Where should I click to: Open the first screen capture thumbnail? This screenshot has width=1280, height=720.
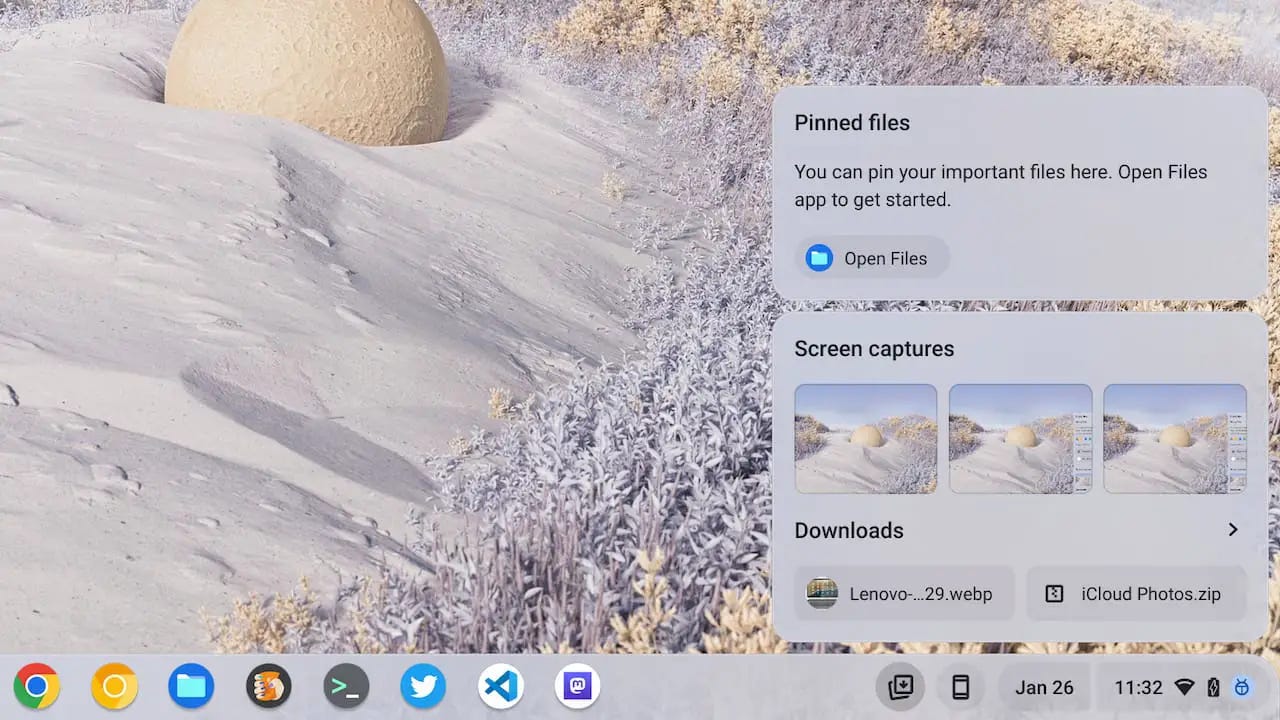click(x=866, y=438)
